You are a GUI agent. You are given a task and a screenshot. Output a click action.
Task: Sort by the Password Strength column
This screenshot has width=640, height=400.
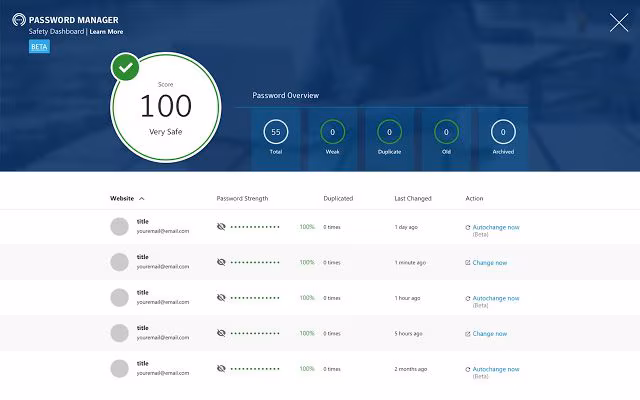coord(242,198)
